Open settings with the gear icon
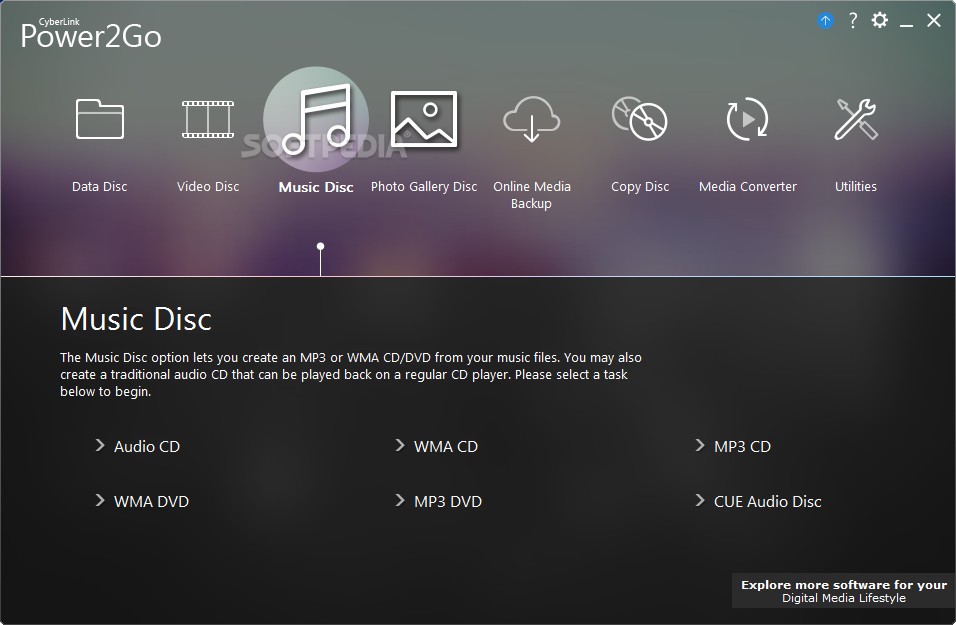Screen dimensions: 956x625 pyautogui.click(x=879, y=21)
